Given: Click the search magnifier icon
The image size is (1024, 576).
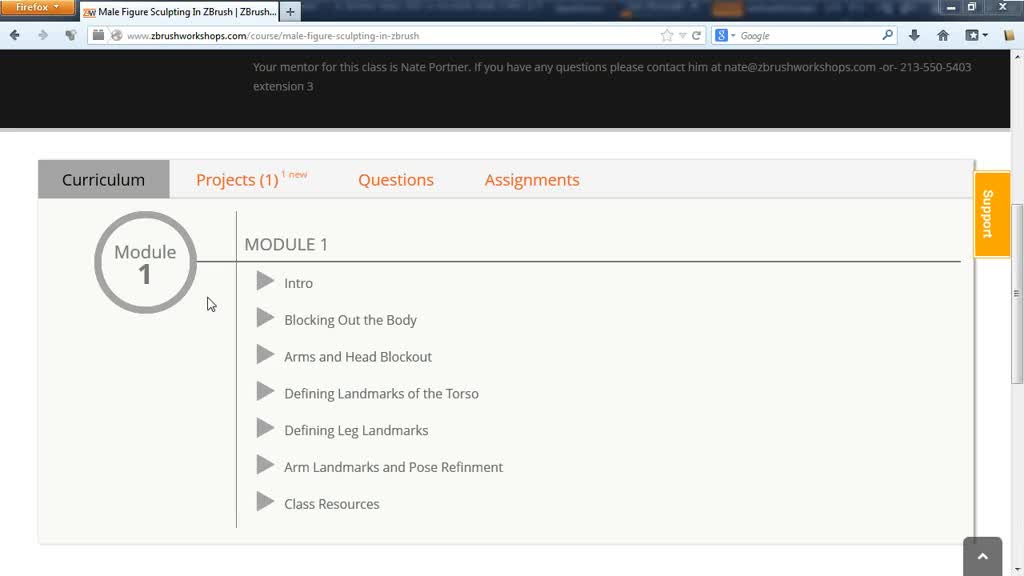Looking at the screenshot, I should [887, 35].
